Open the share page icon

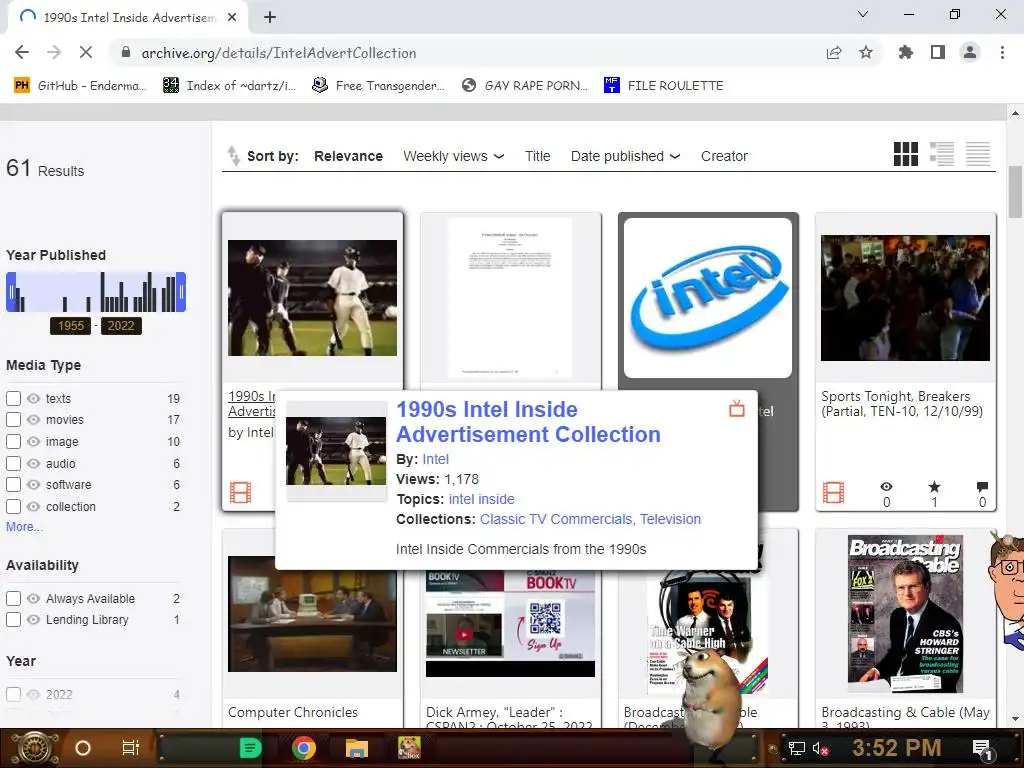coord(834,53)
